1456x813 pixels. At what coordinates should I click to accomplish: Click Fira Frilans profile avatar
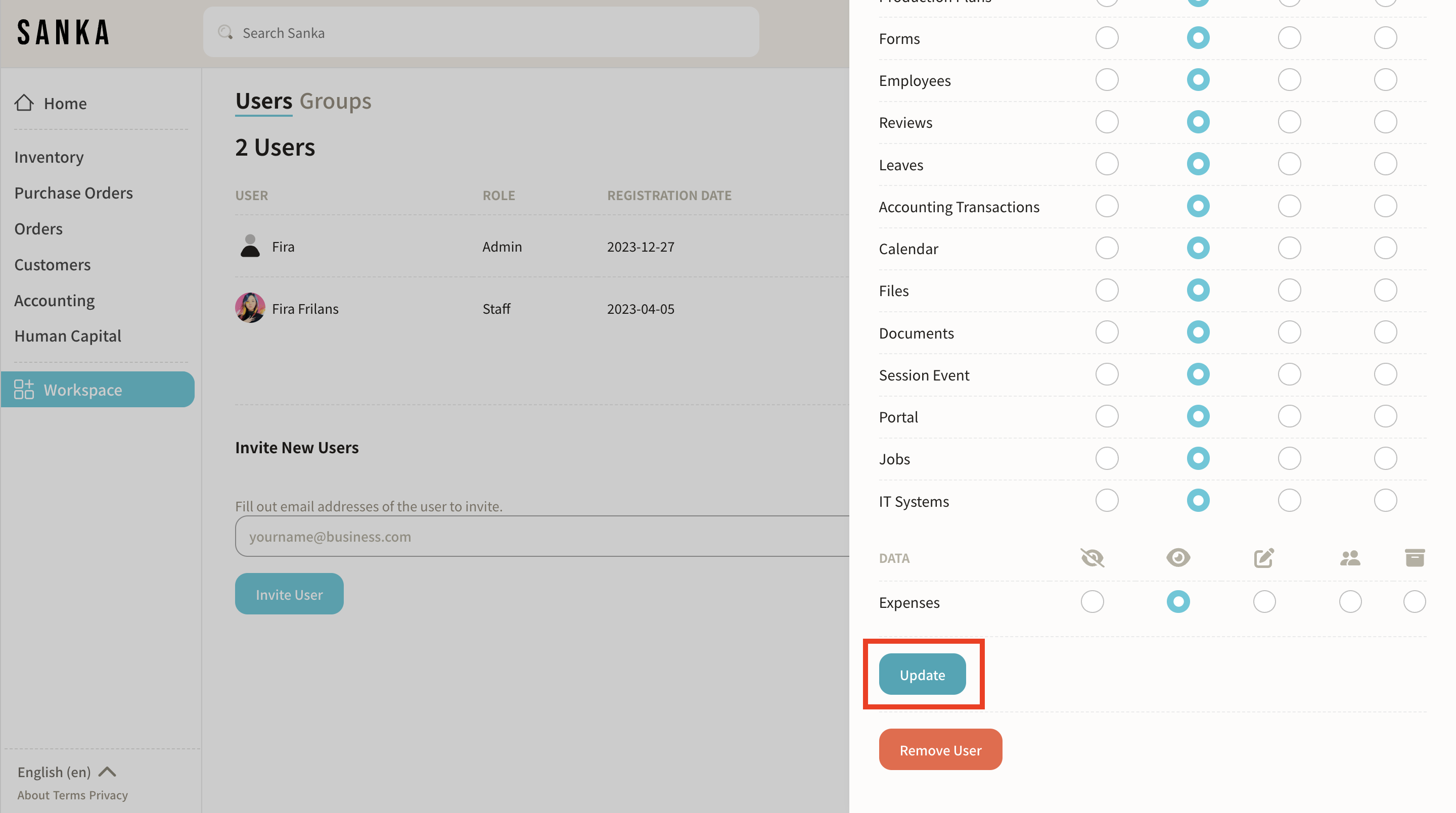[250, 309]
